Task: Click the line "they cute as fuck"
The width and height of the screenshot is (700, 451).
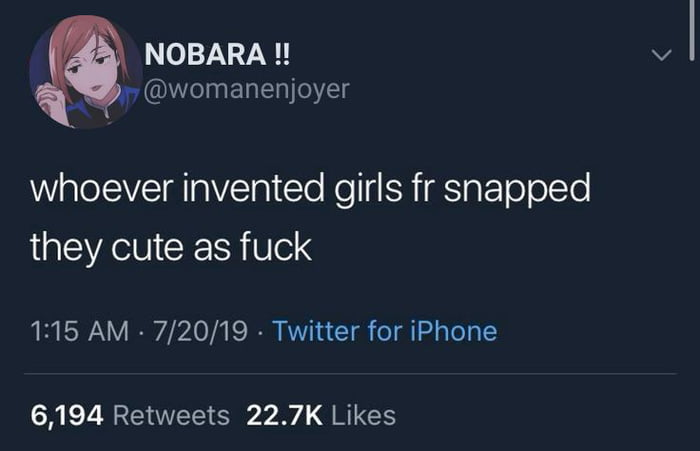Action: [171, 247]
